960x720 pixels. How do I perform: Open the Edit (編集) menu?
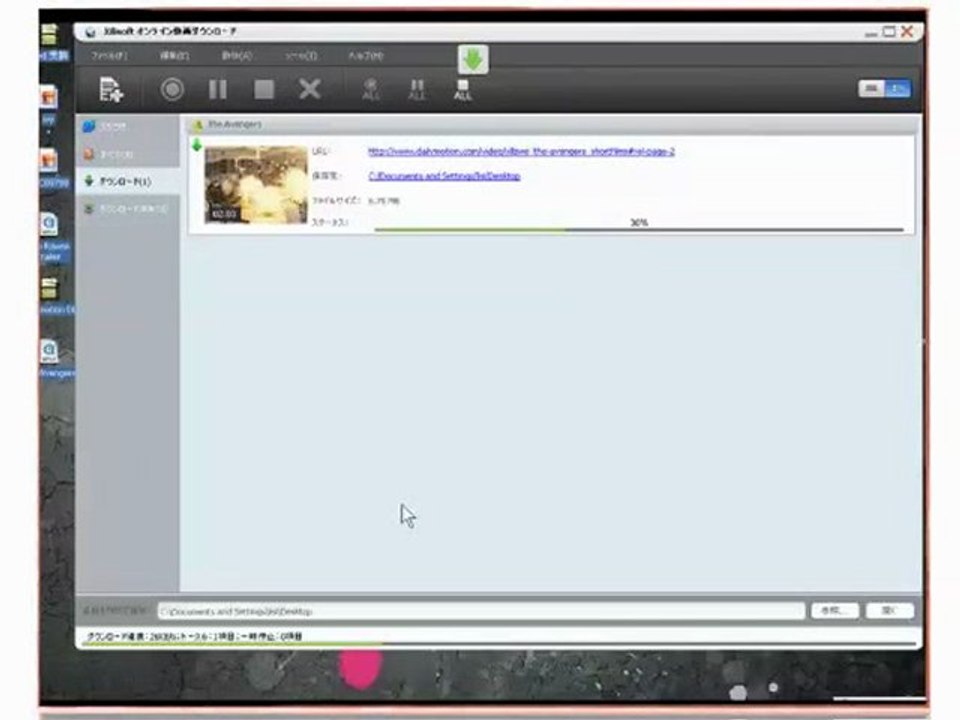point(174,56)
